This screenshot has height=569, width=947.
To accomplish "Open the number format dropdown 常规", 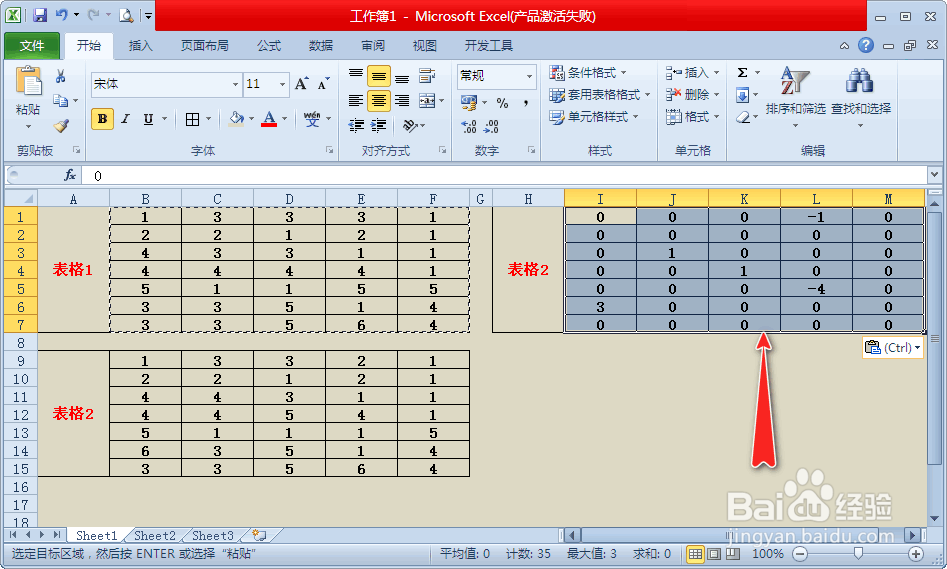I will tap(529, 76).
